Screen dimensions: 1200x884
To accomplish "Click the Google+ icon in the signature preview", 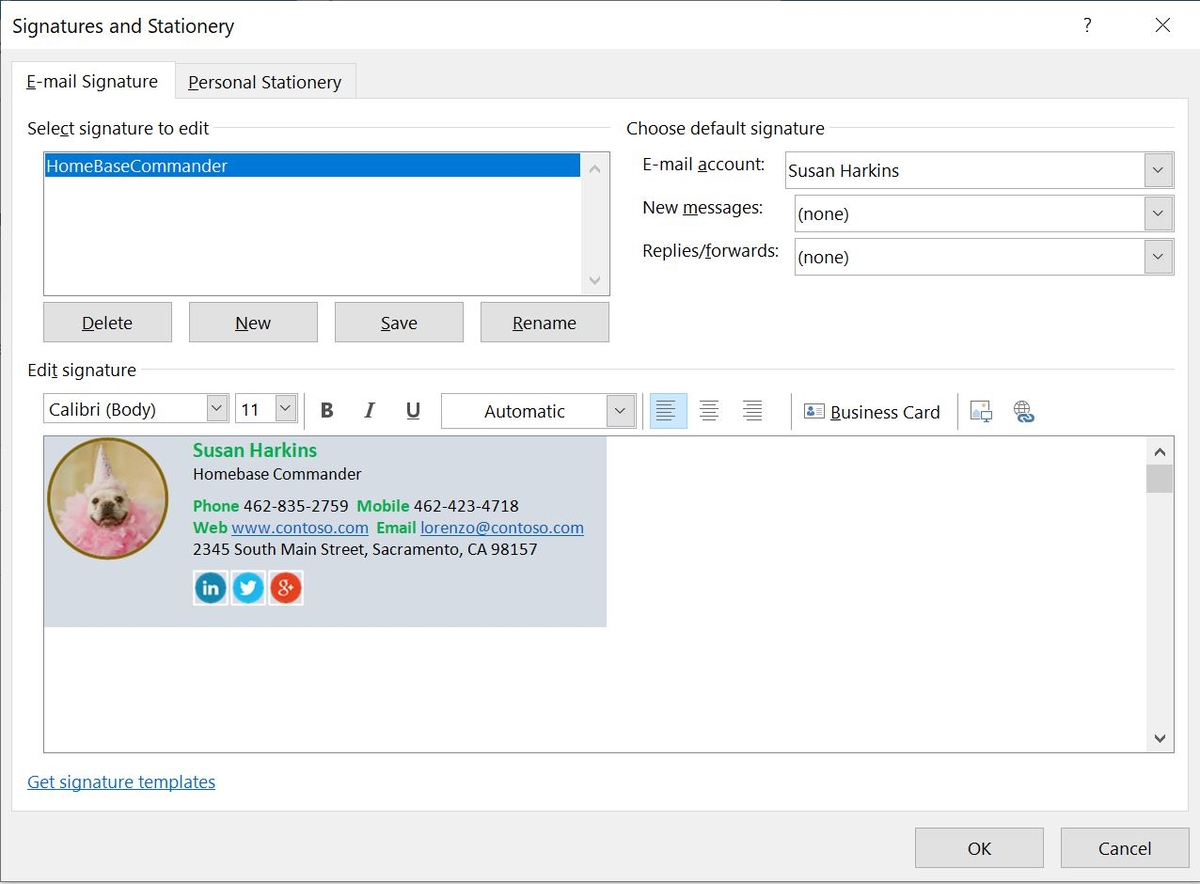I will pos(286,588).
